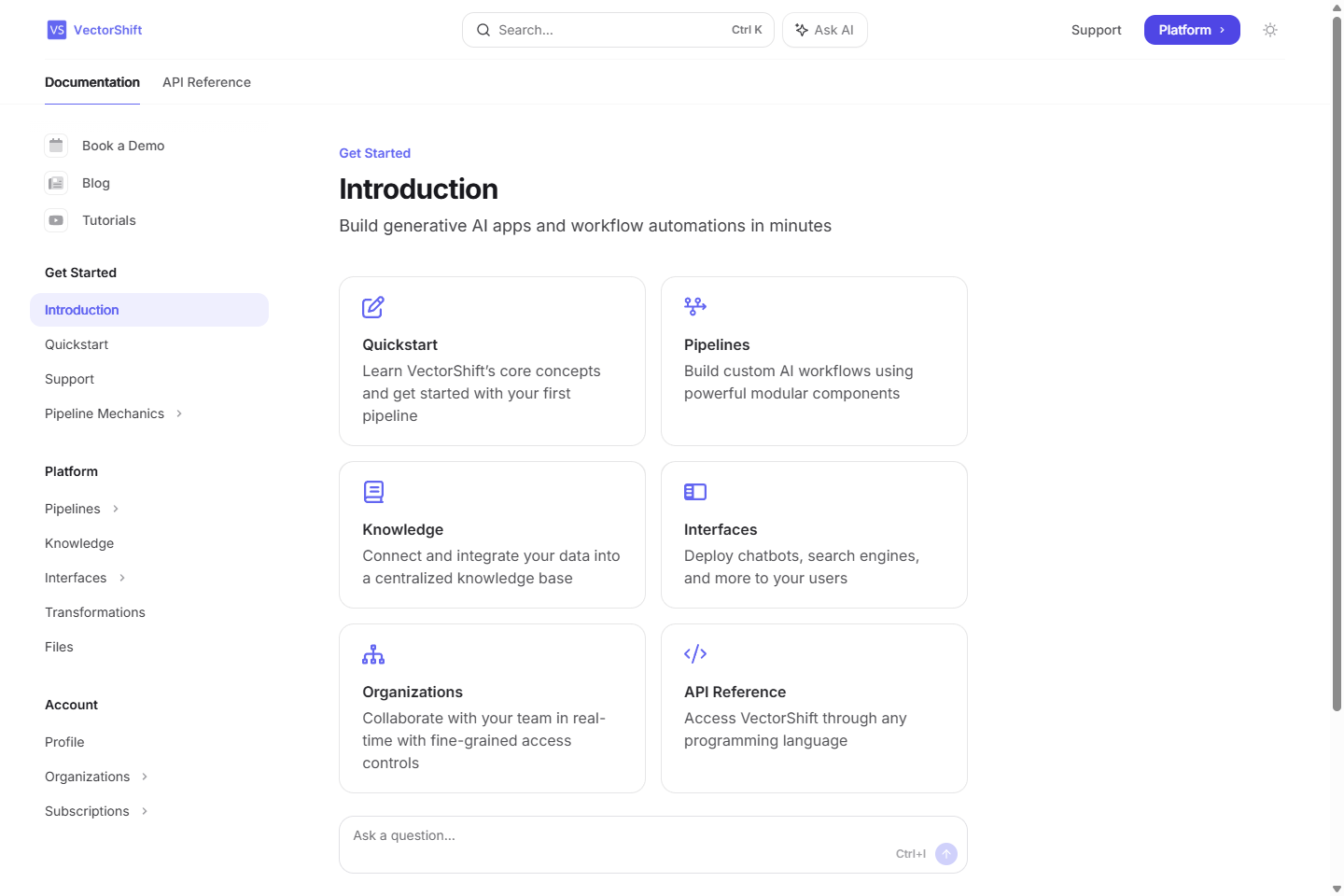Click the Interfaces card layout icon
This screenshot has height=896, width=1344.
[x=695, y=492]
